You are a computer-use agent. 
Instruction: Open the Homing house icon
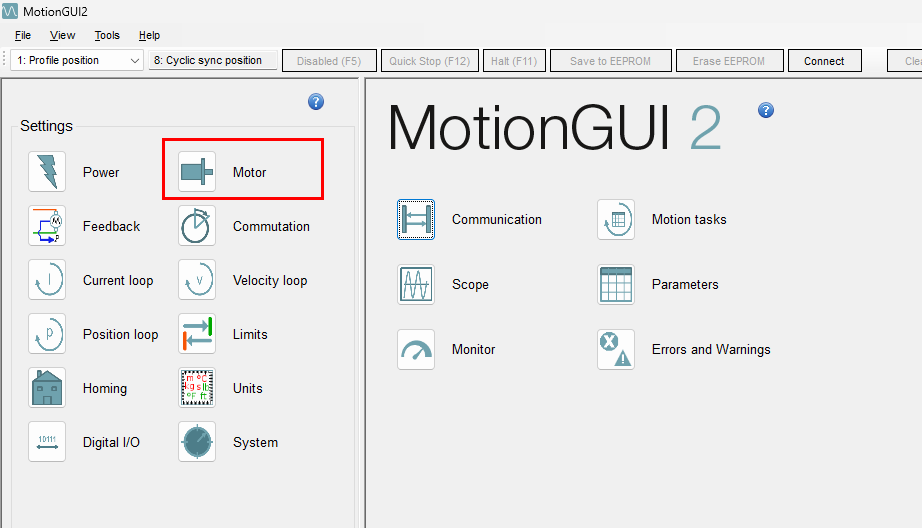[47, 388]
